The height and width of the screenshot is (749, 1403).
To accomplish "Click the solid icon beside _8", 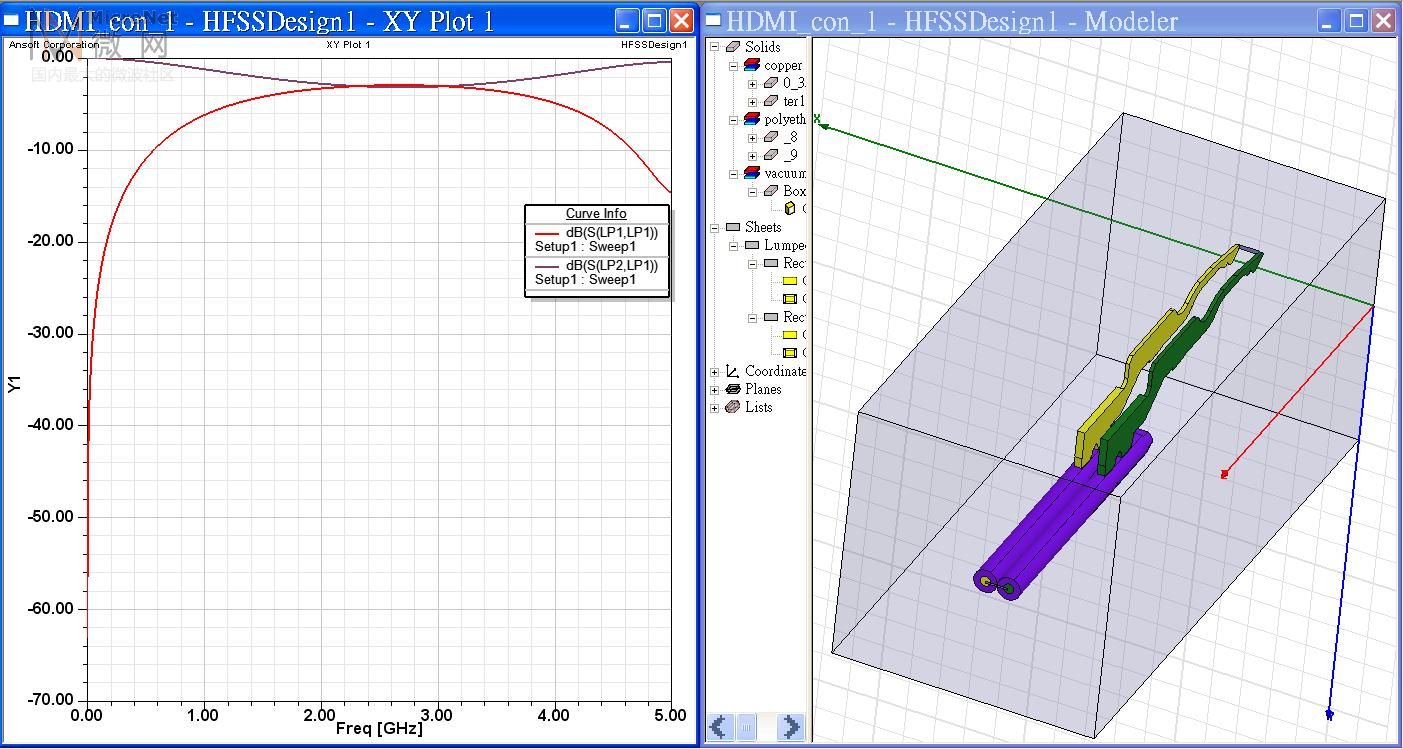I will [771, 137].
